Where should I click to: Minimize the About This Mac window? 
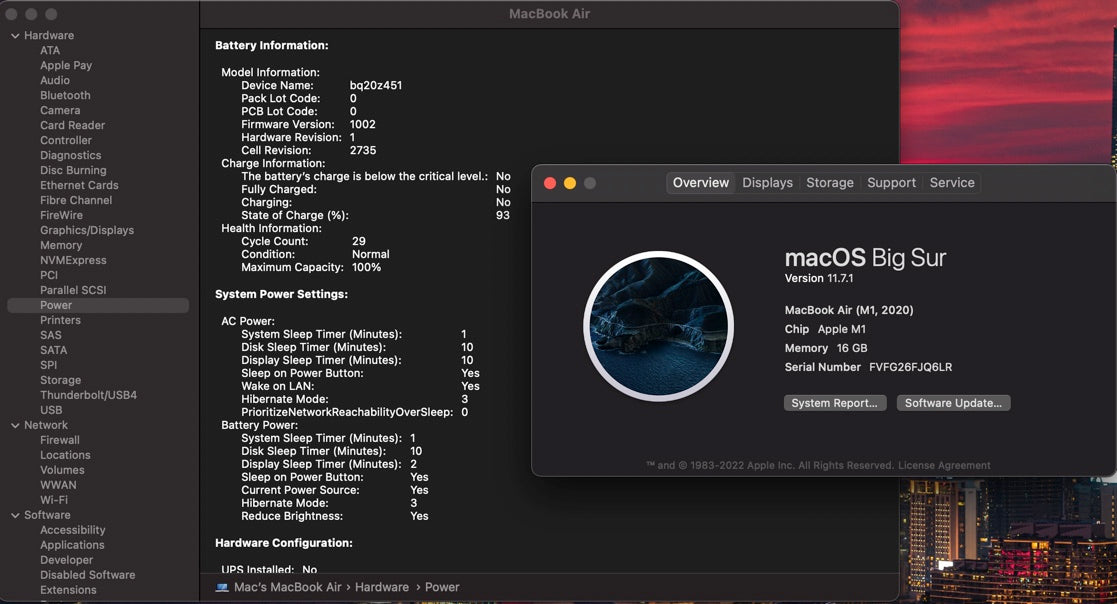tap(570, 183)
